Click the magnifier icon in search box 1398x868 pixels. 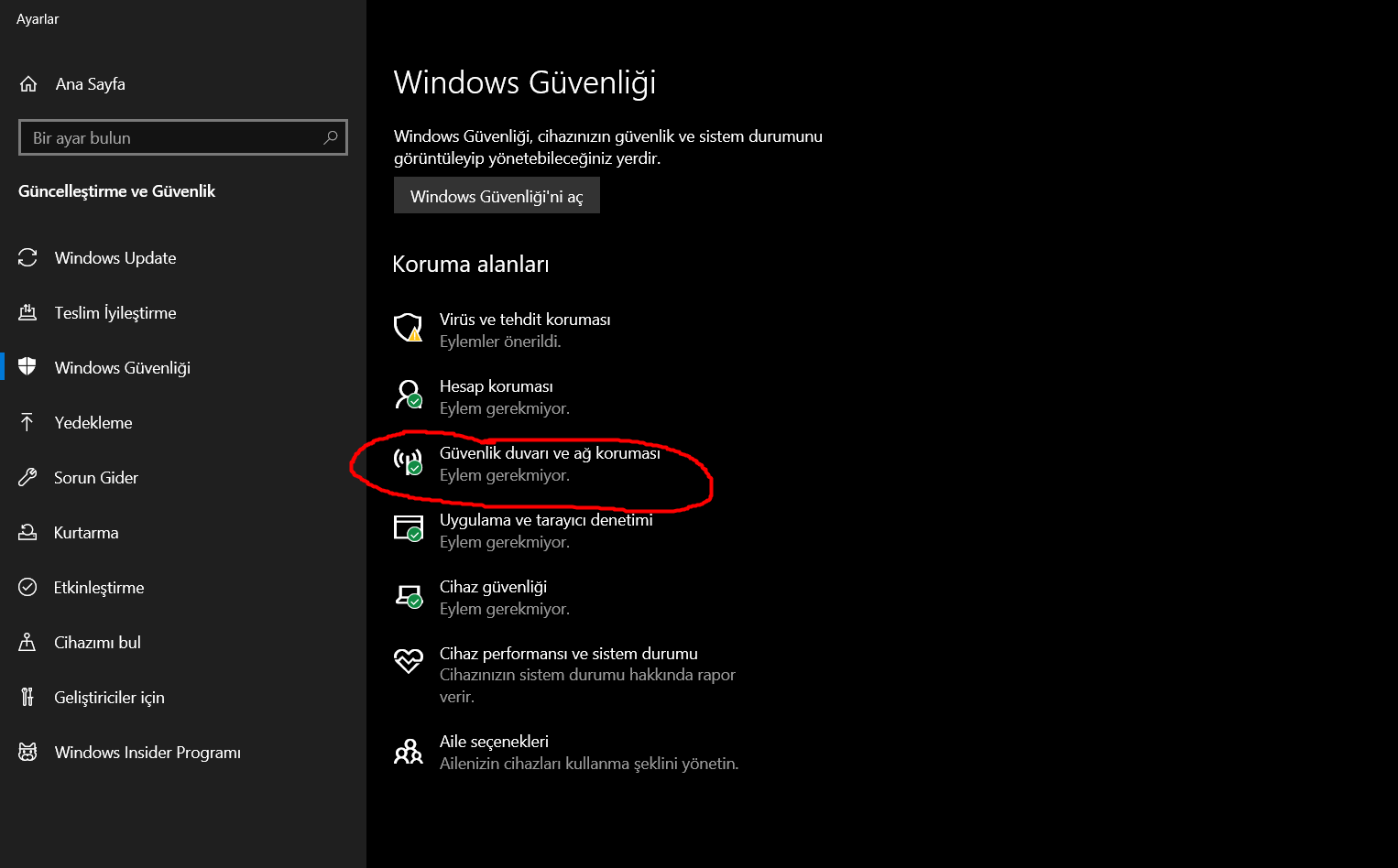pyautogui.click(x=331, y=137)
